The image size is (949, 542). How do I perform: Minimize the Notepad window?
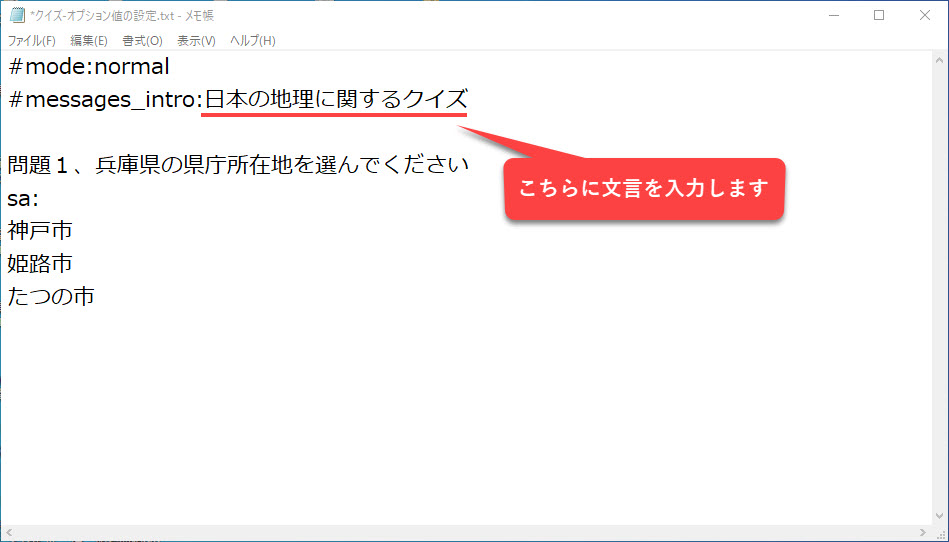coord(834,15)
